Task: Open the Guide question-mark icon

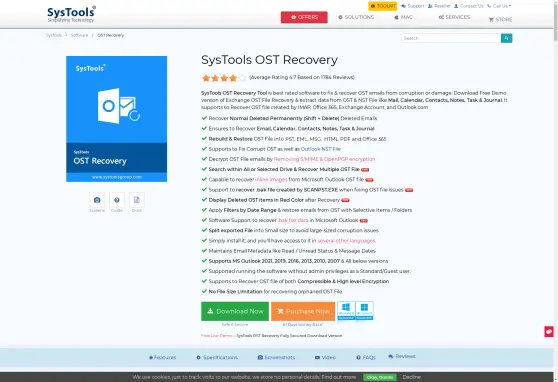Action: [x=117, y=200]
